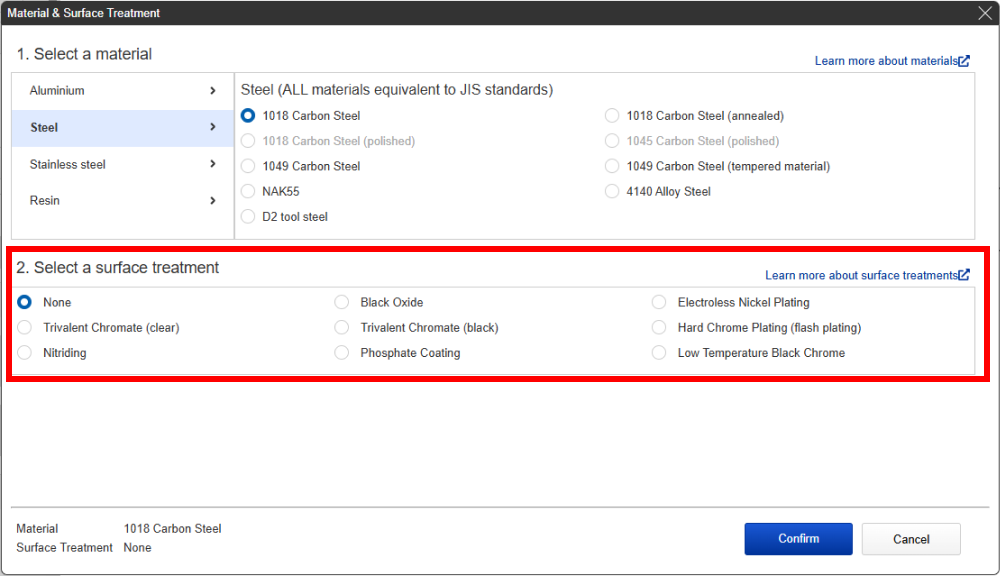The height and width of the screenshot is (578, 1000).
Task: Select Electroless Nickel Plating treatment
Action: 659,302
